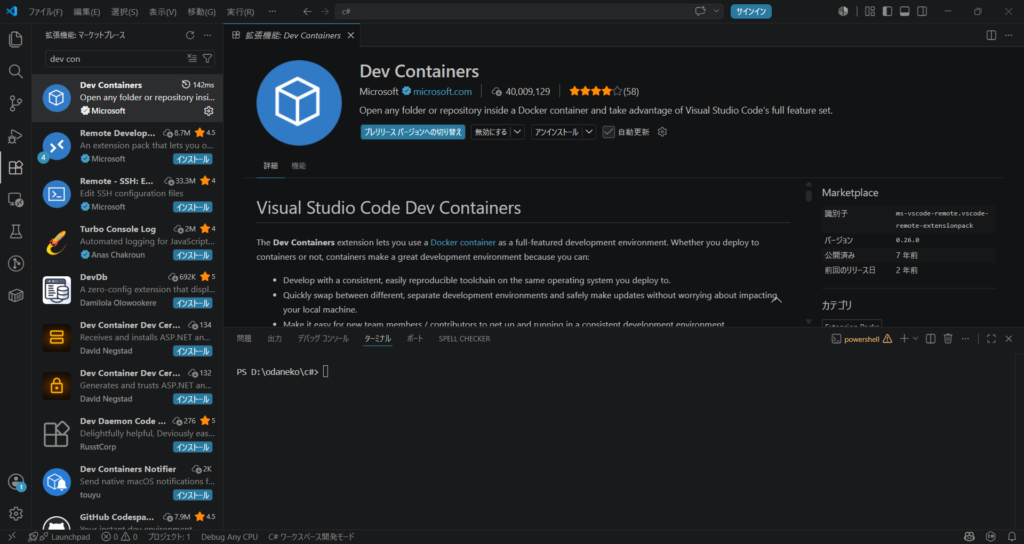Screen dimensions: 1024x544
Task: Click Debug Any CPU in status bar
Action: [229, 537]
